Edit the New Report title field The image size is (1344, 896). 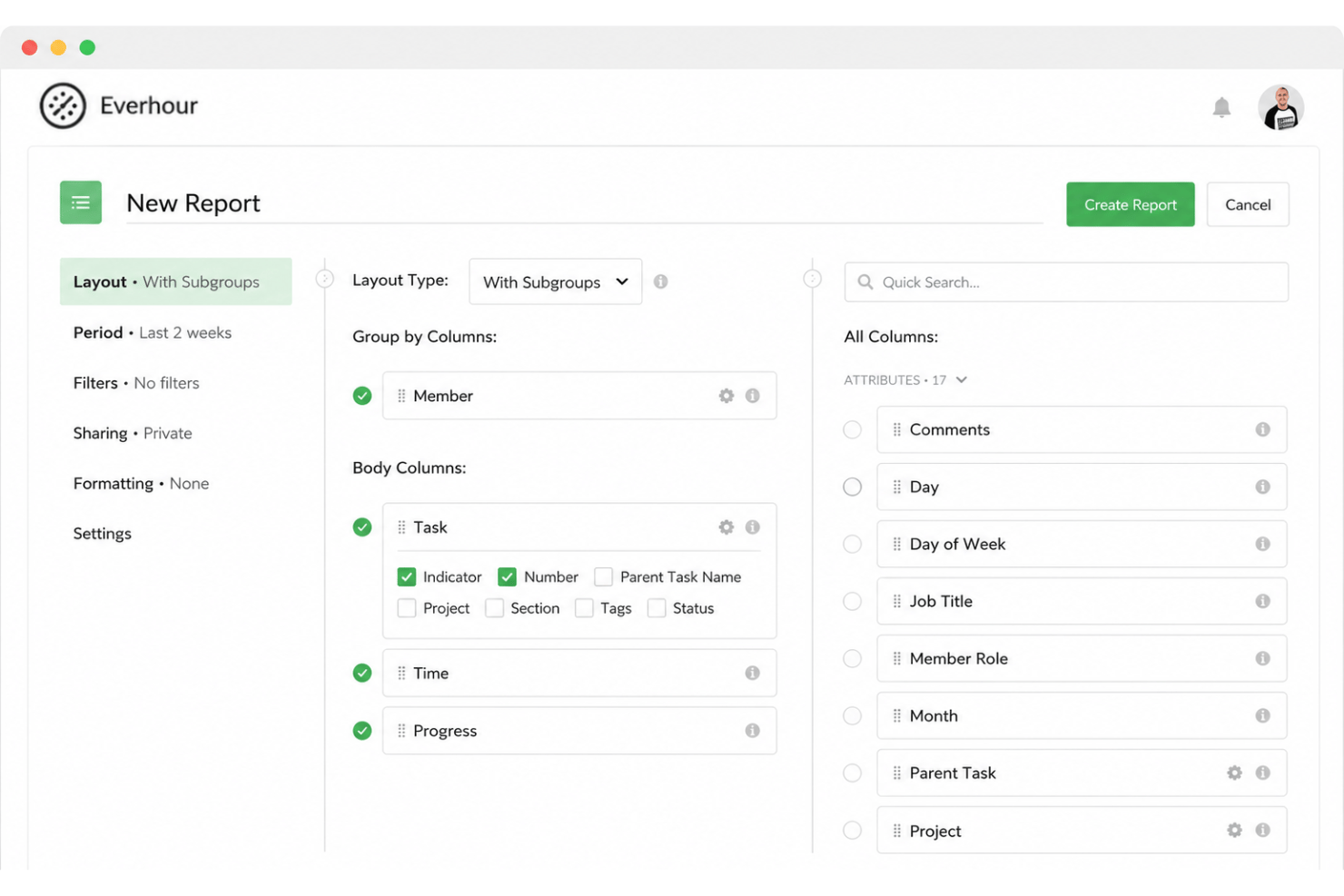point(585,203)
